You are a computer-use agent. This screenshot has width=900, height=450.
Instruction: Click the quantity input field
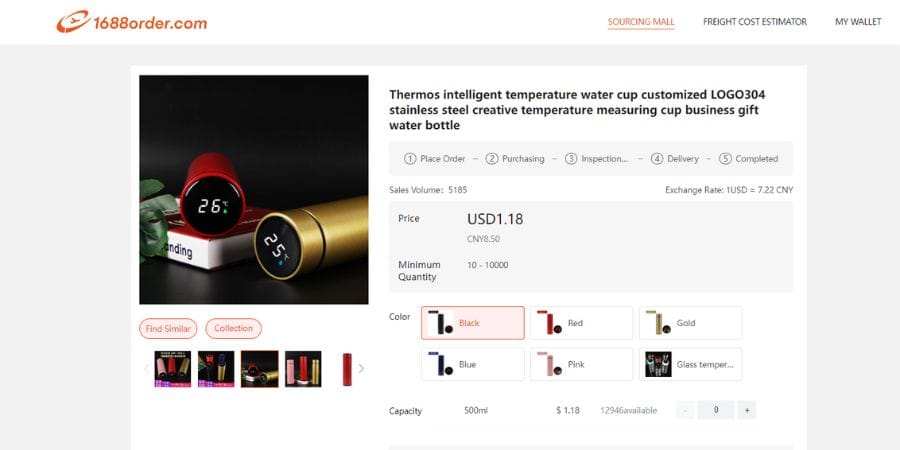(716, 410)
